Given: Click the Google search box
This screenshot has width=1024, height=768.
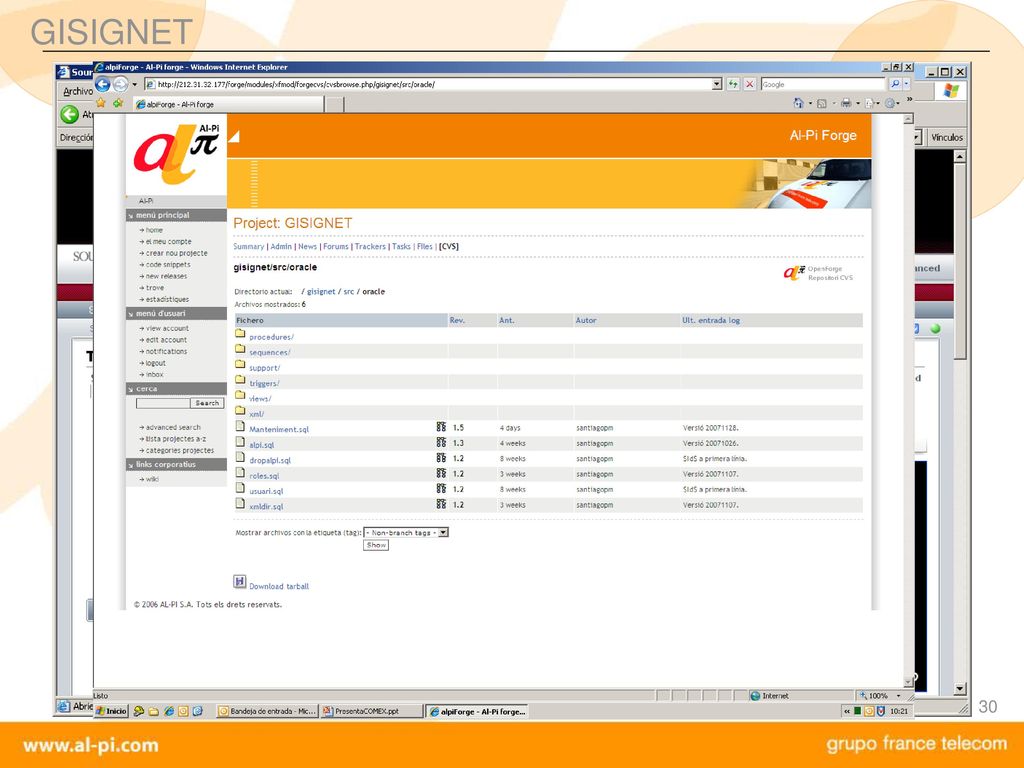Looking at the screenshot, I should pyautogui.click(x=822, y=84).
